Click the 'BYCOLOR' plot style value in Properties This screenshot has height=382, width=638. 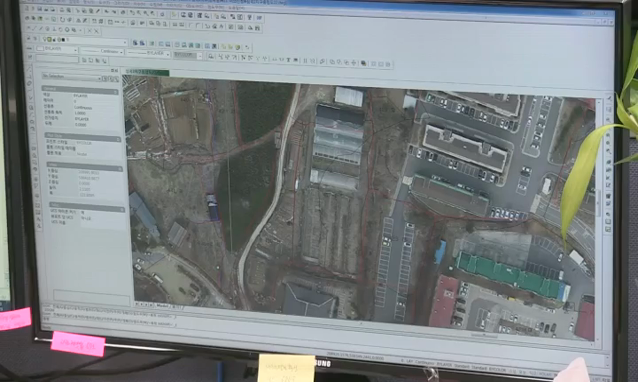coord(83,143)
